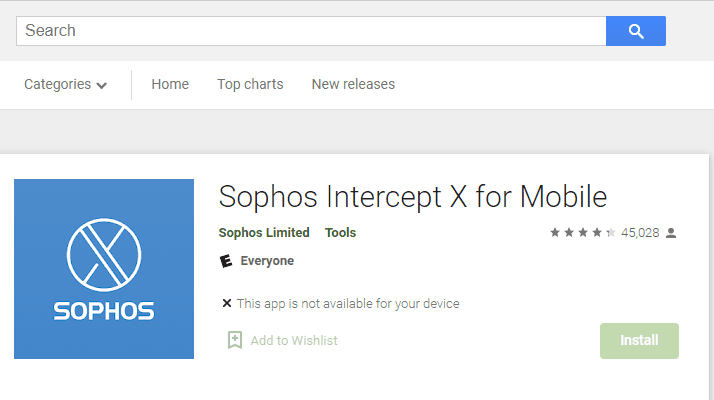Open the Sophos Limited developer link
The height and width of the screenshot is (400, 714).
tap(264, 233)
